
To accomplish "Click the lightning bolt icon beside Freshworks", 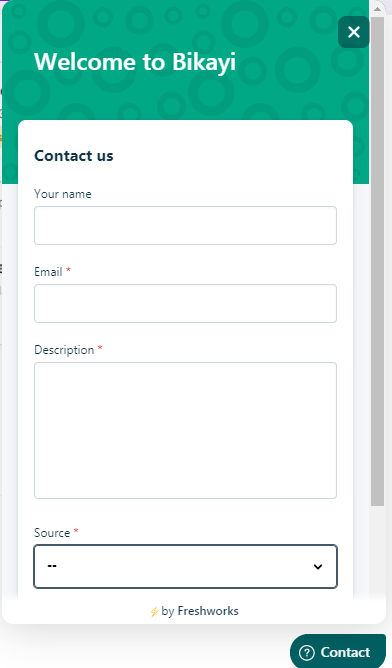I will 154,612.
